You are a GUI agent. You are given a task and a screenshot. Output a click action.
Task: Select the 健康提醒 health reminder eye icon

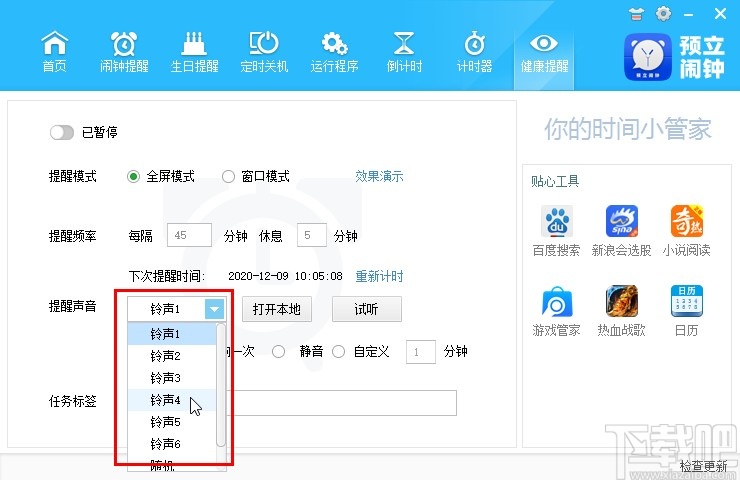(544, 44)
